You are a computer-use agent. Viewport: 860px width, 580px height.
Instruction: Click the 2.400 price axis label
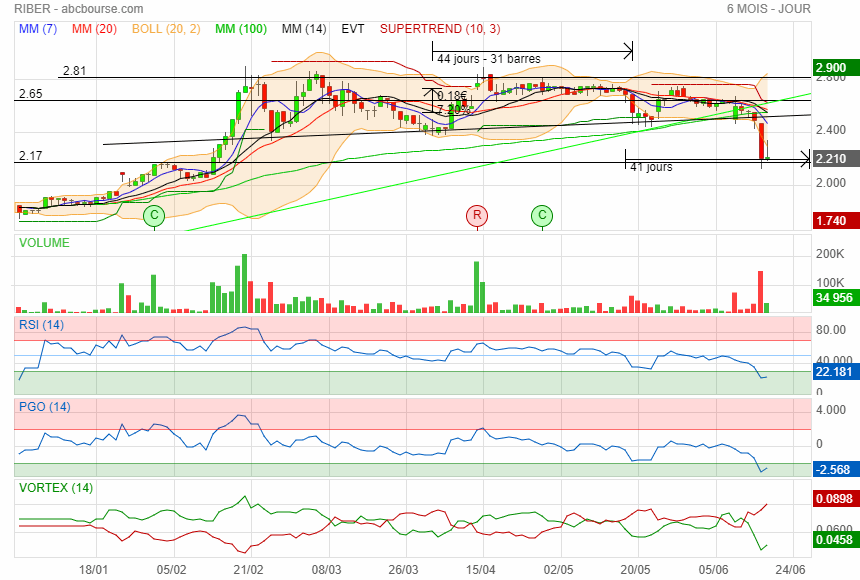click(831, 130)
